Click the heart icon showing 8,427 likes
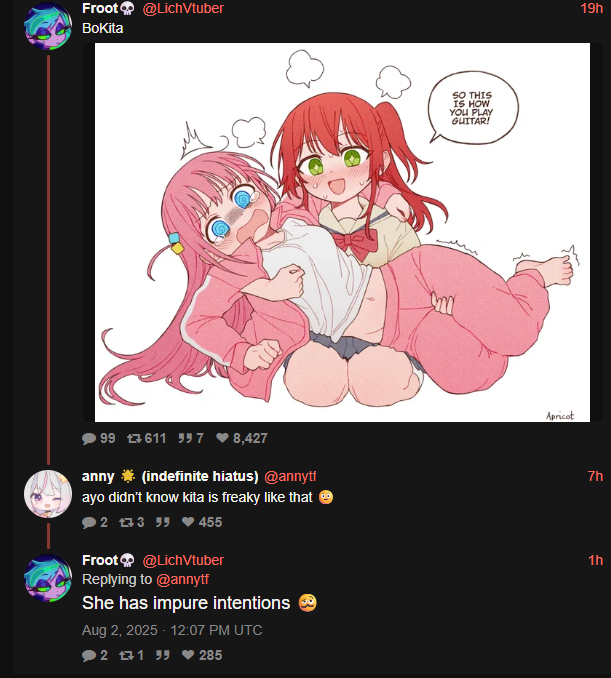611x678 pixels. tap(222, 438)
